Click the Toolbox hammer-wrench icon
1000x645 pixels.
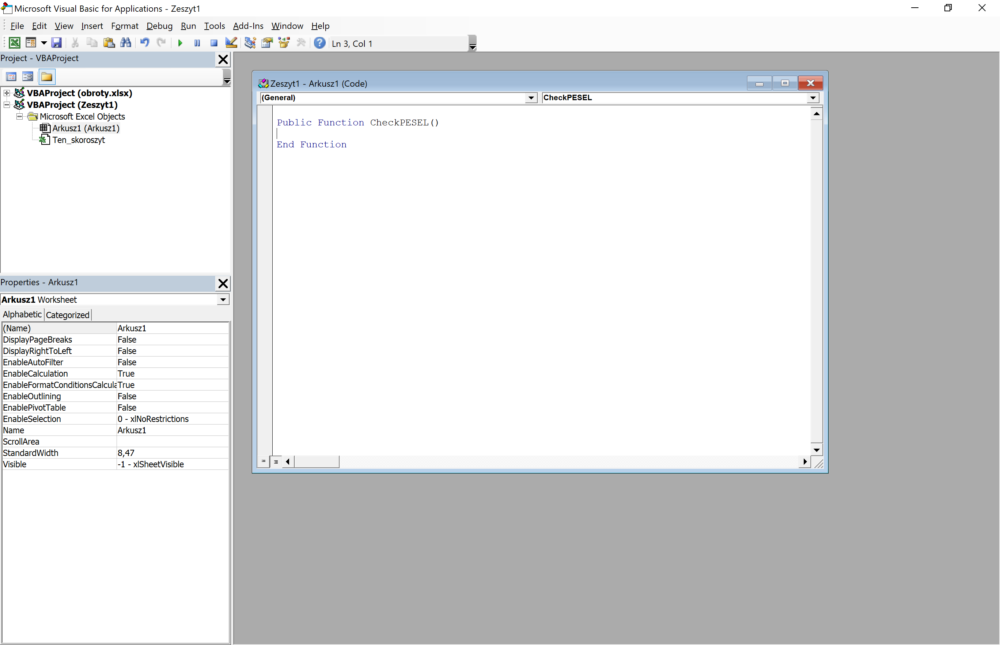point(301,43)
